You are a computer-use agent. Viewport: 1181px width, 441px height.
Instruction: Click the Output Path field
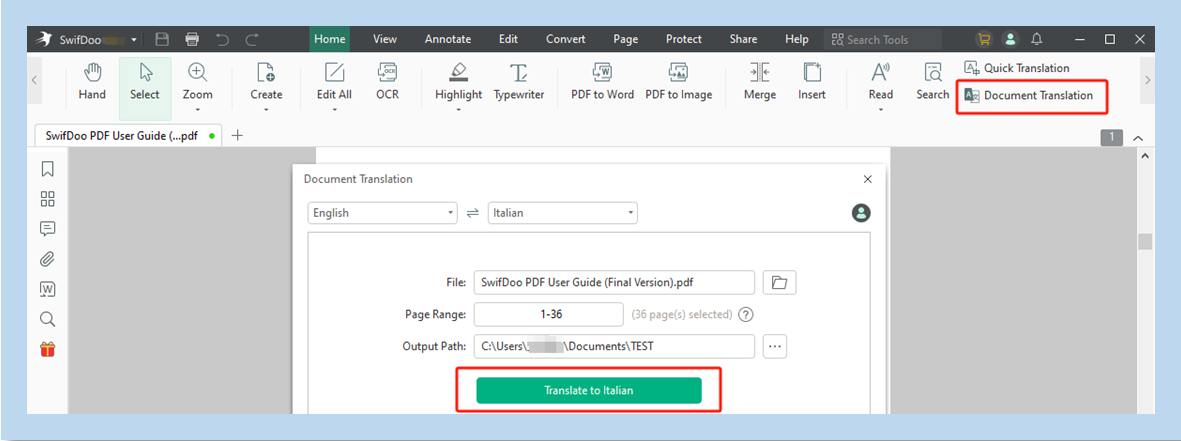click(614, 347)
